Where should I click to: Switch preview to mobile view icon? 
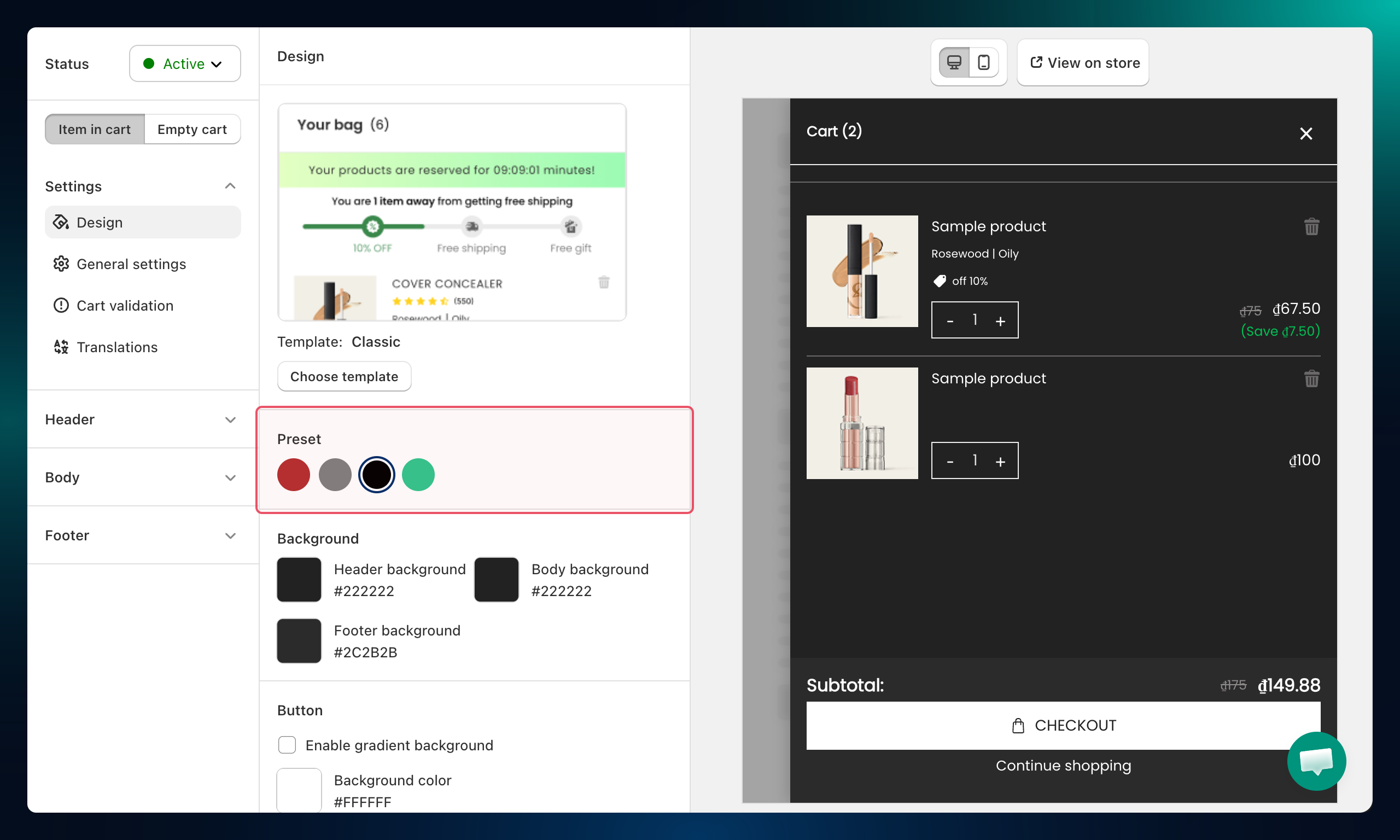point(983,62)
